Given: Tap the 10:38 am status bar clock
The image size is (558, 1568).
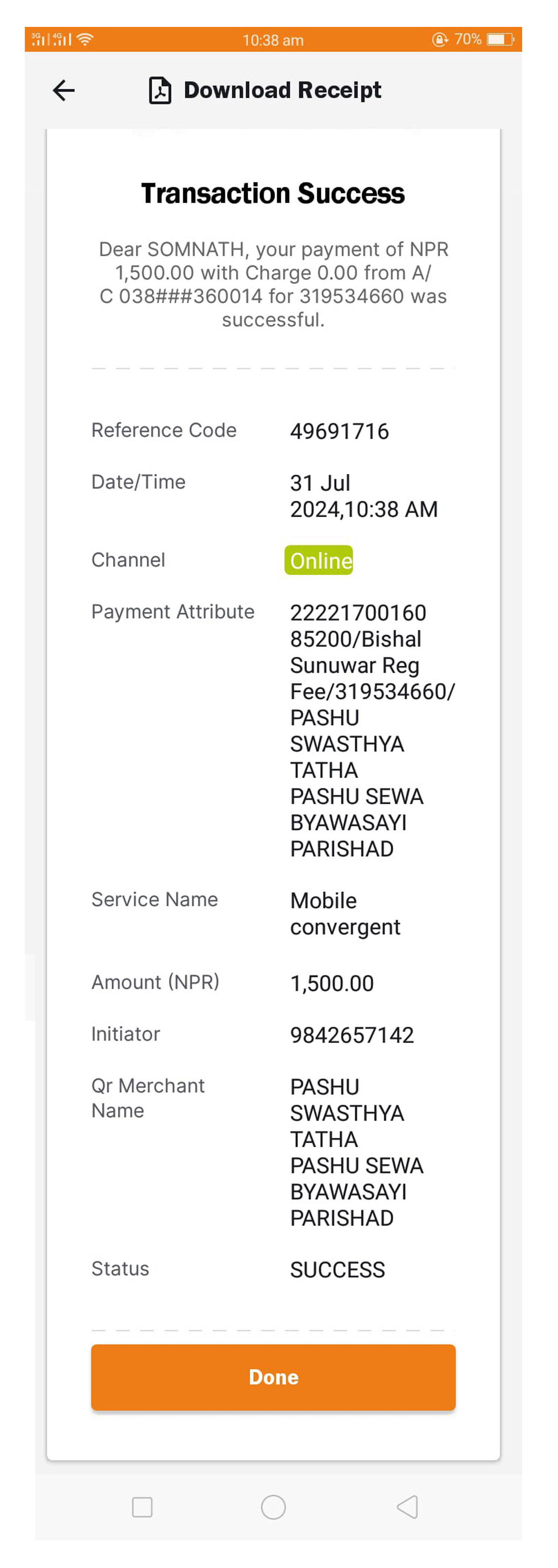Looking at the screenshot, I should [273, 40].
